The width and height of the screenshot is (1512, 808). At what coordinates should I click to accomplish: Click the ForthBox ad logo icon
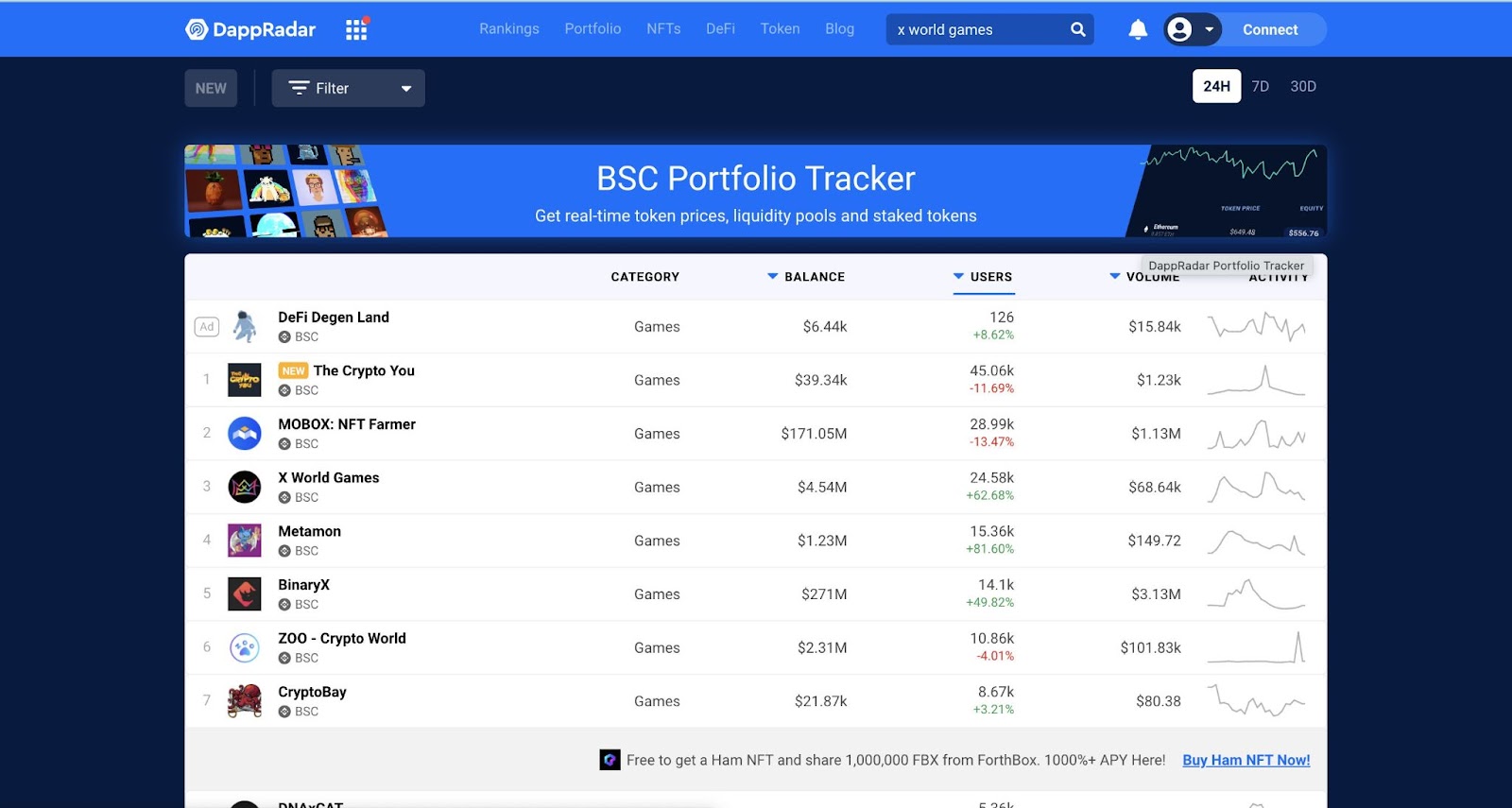click(610, 760)
